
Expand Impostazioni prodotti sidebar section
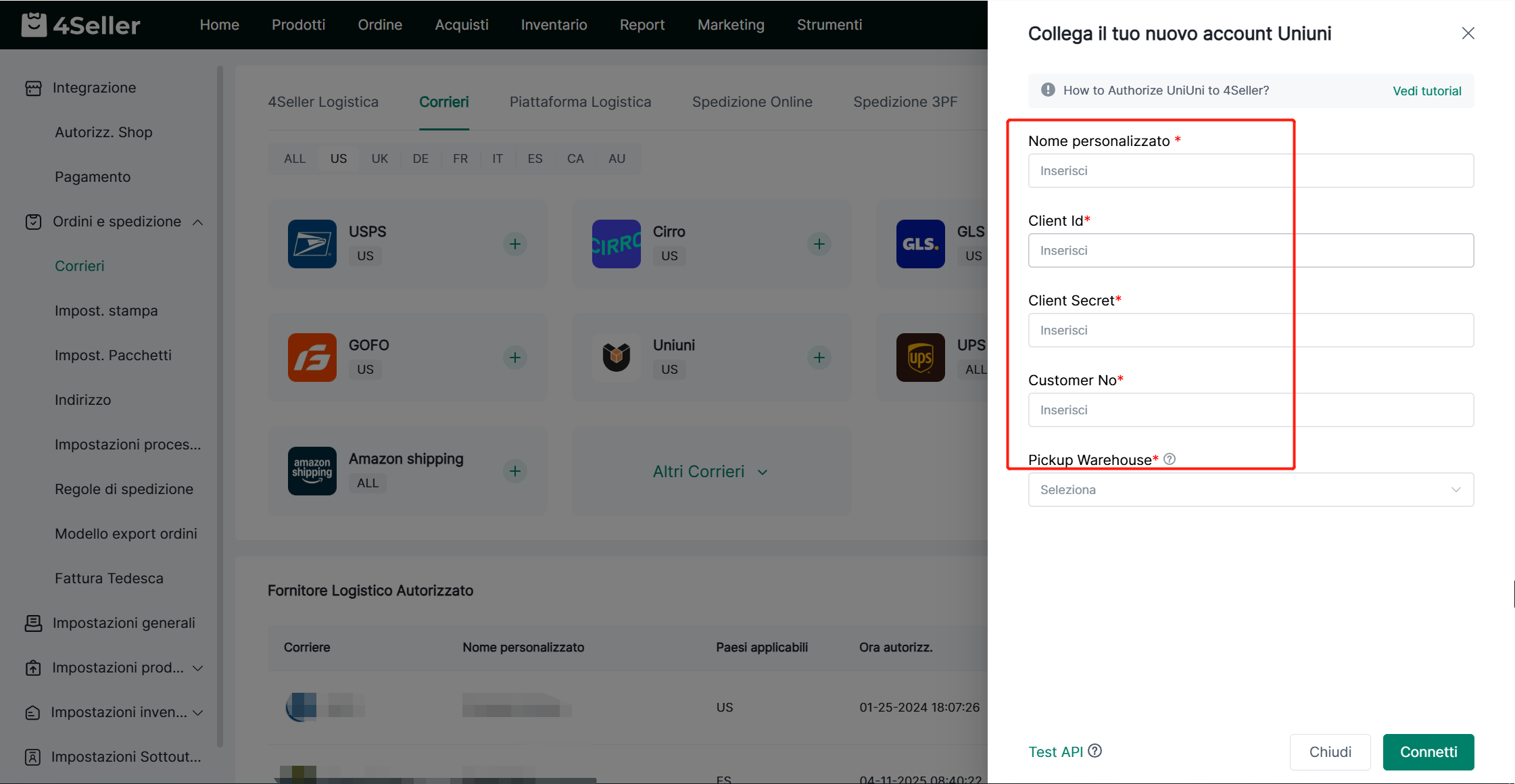197,668
